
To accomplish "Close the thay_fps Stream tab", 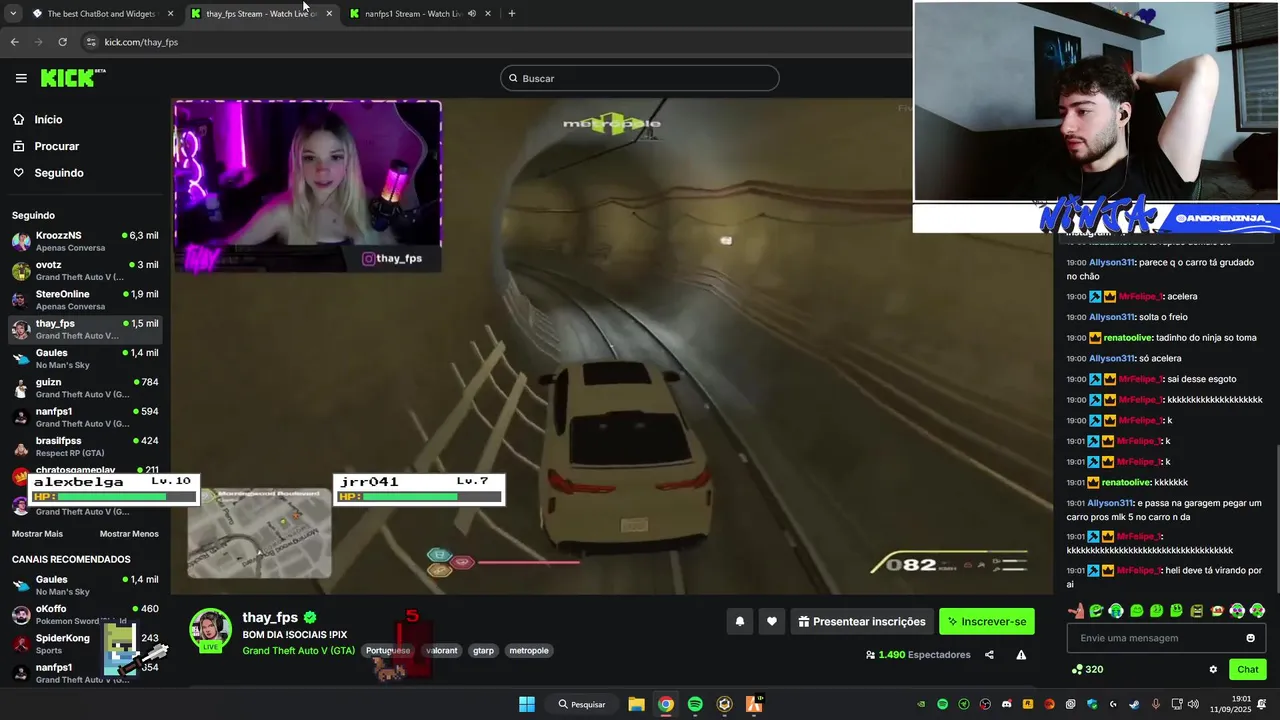I will [329, 14].
